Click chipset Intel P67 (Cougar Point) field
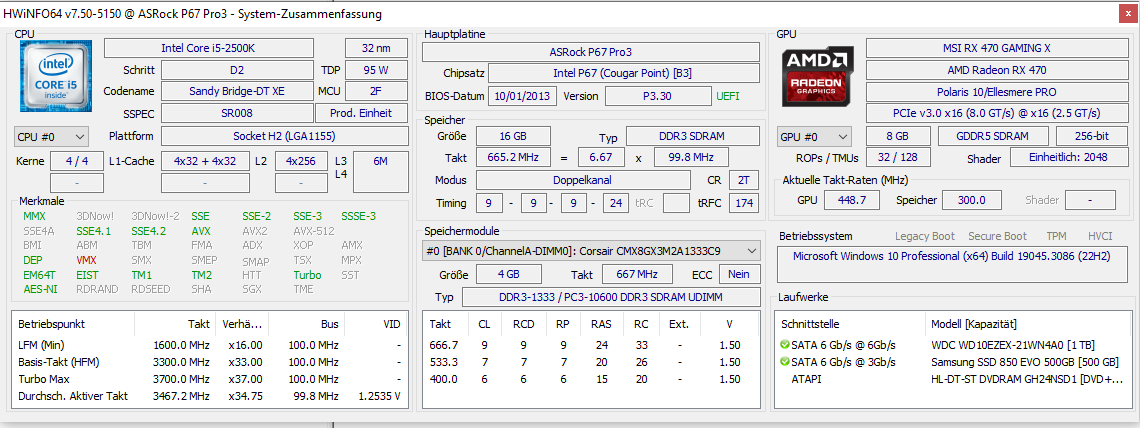 624,73
